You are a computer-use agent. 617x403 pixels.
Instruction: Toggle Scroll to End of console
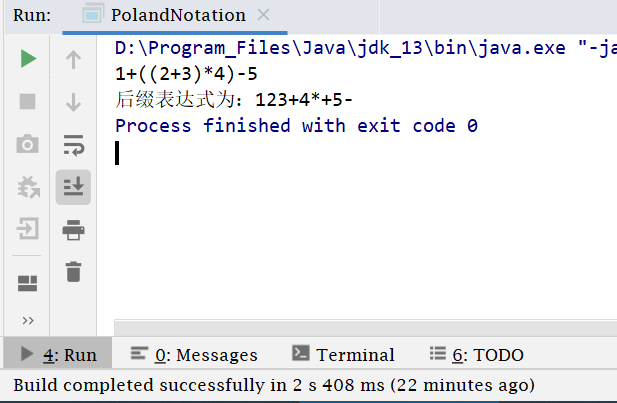click(73, 187)
